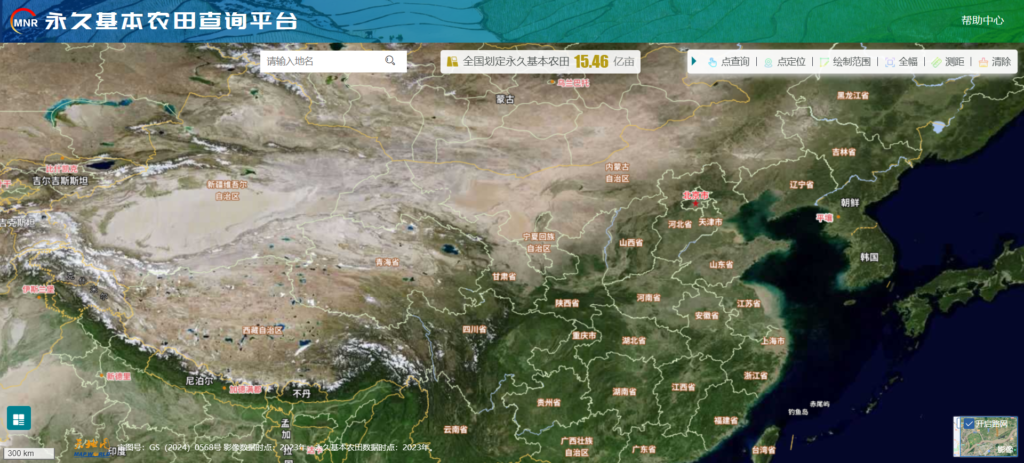The height and width of the screenshot is (463, 1024).
Task: Click the 贵州省 label on map
Action: (549, 403)
